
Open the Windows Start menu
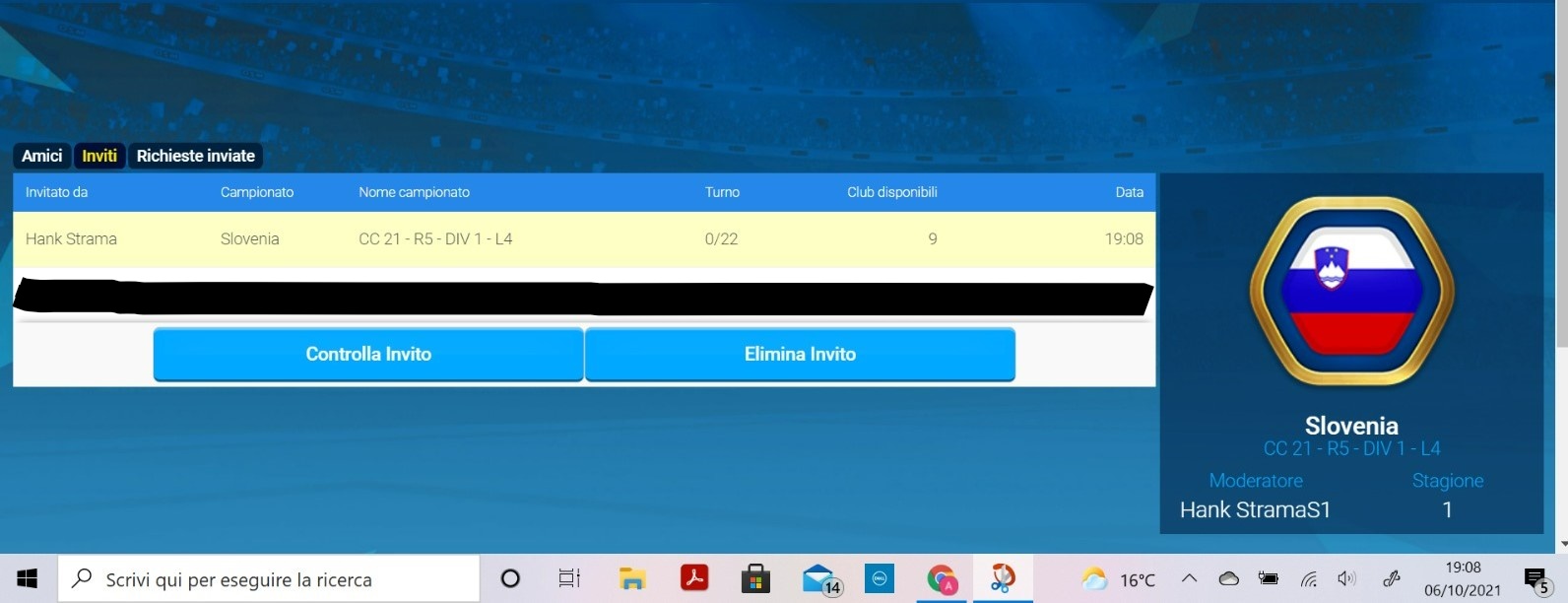coord(28,579)
